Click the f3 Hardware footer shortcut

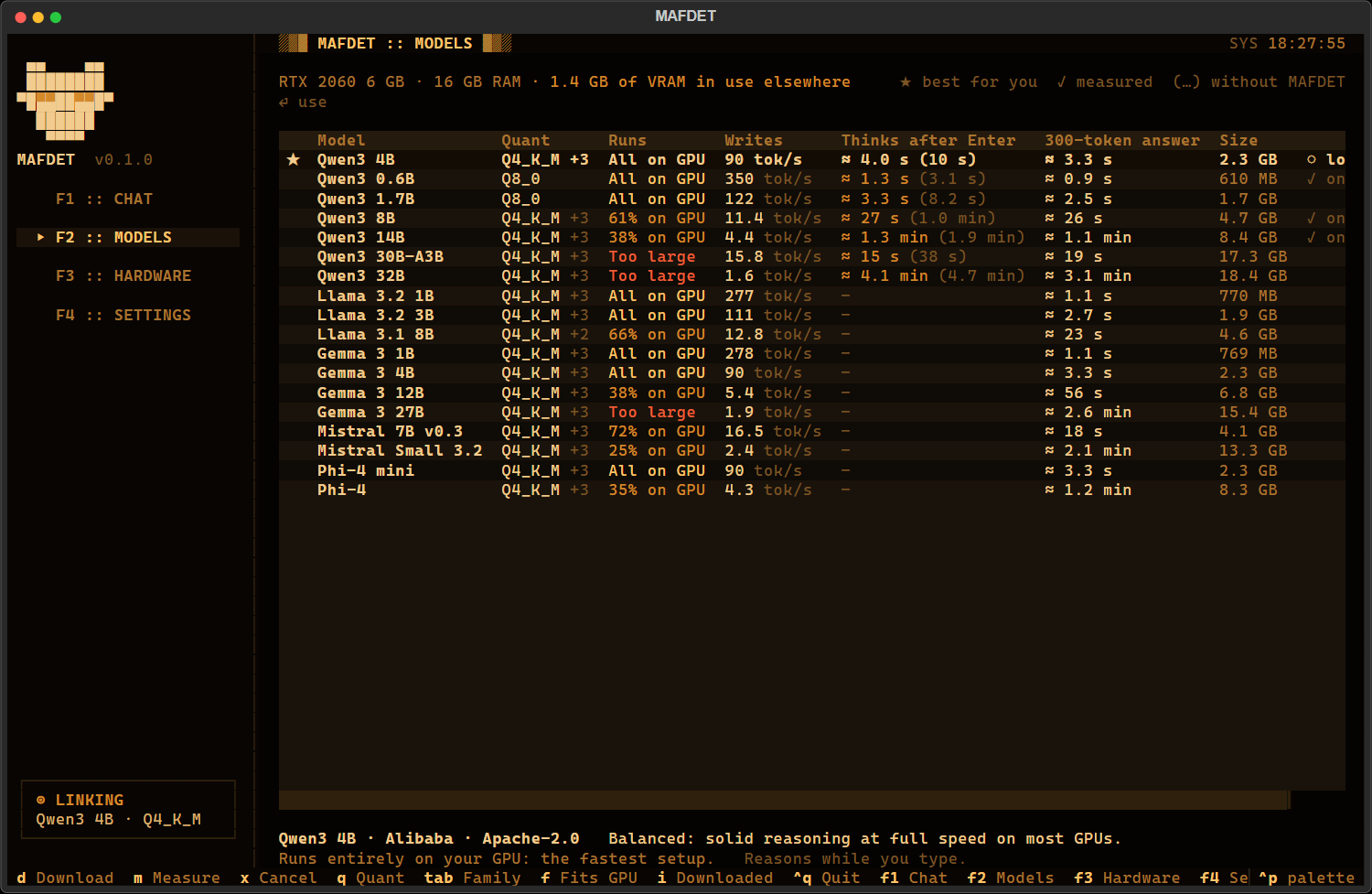pos(1127,878)
